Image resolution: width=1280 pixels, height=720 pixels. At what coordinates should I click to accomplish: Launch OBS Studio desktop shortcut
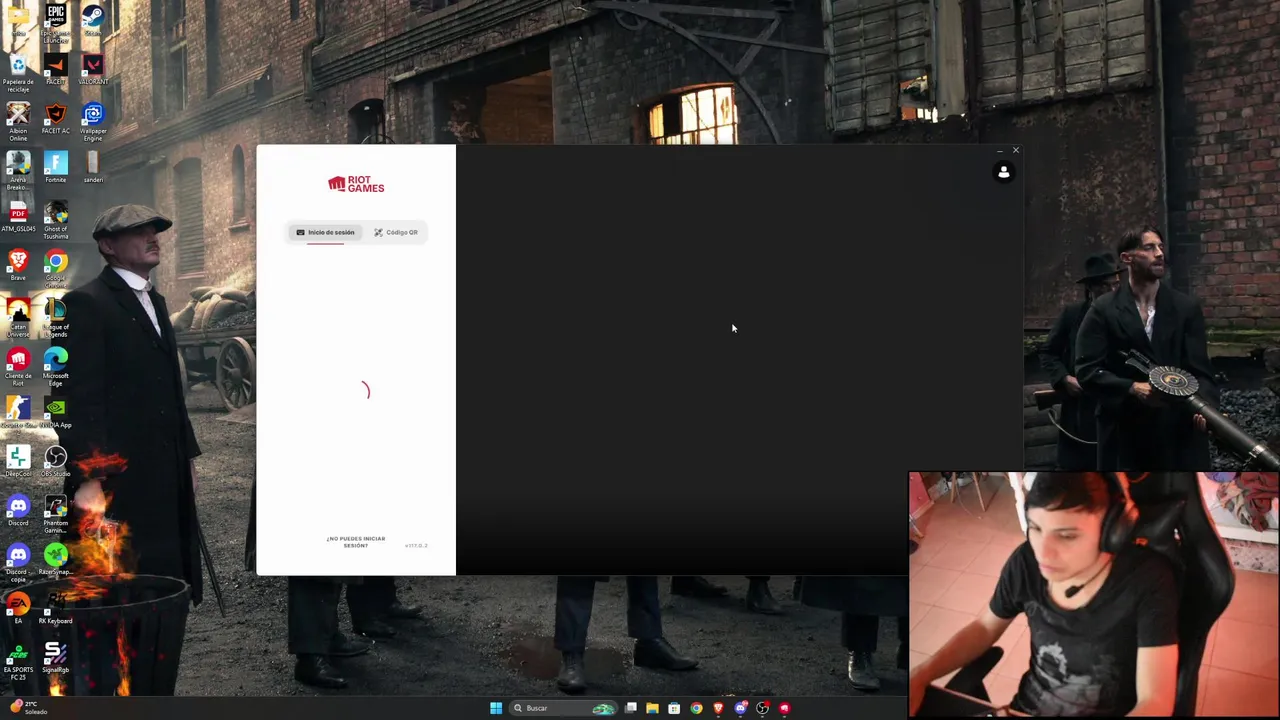tap(56, 460)
